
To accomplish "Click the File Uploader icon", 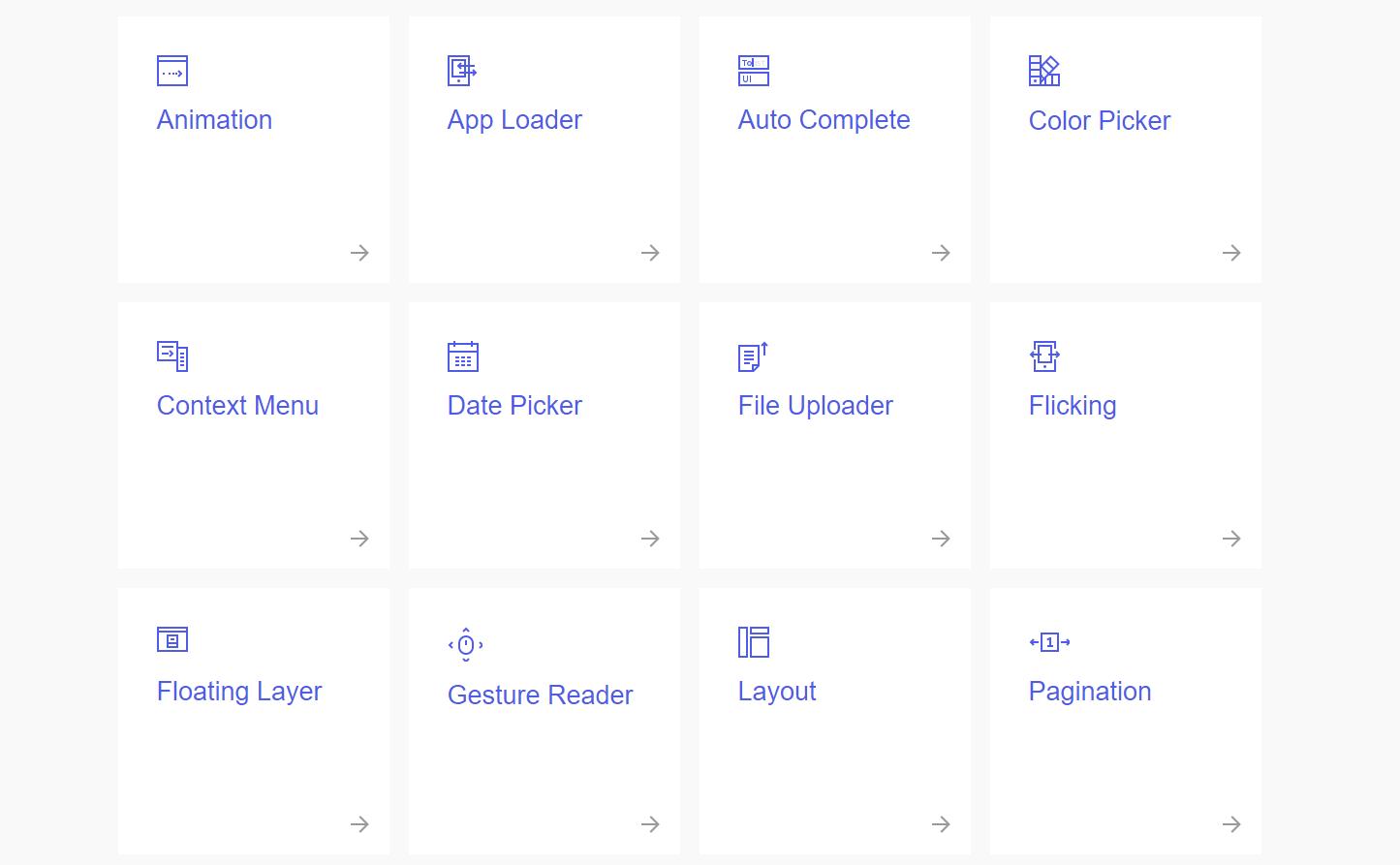I will tap(753, 356).
